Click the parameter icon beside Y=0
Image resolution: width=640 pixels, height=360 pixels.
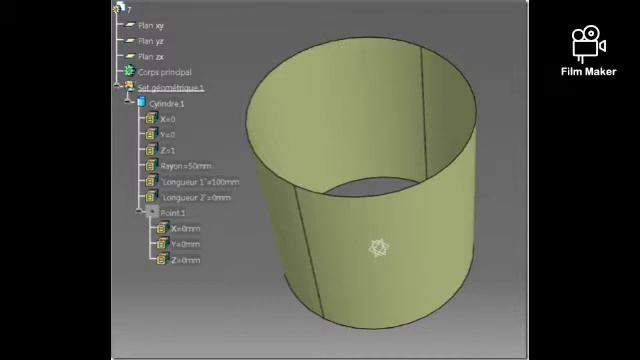[x=151, y=134]
